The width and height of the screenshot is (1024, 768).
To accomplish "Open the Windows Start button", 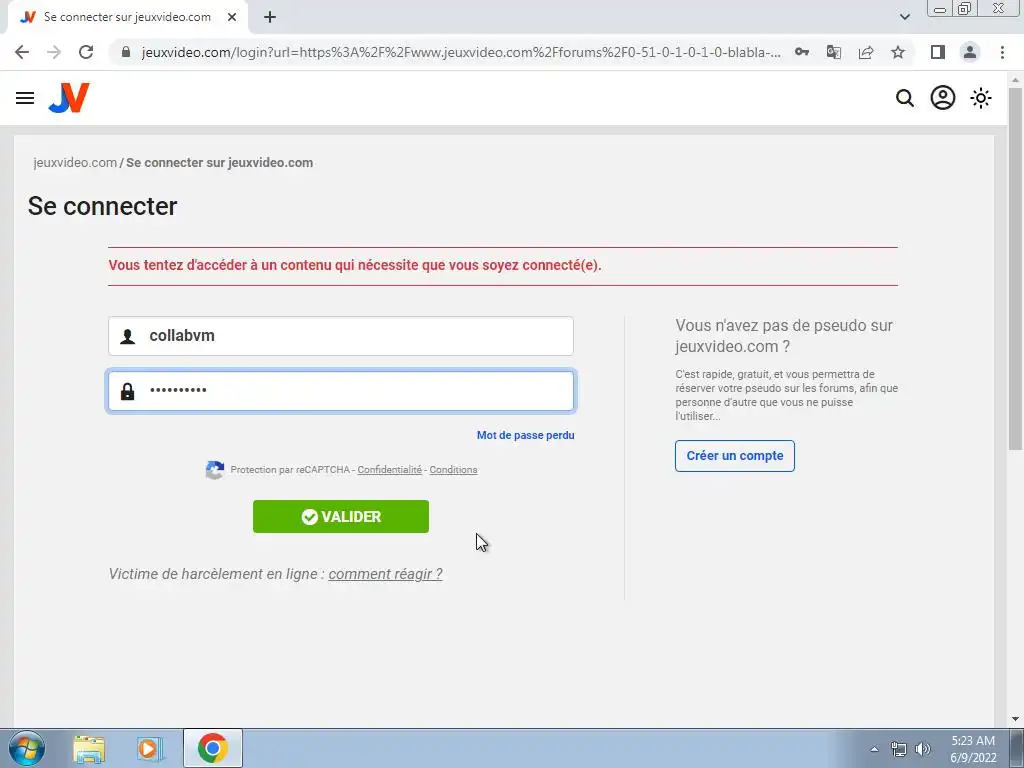I will [x=26, y=748].
